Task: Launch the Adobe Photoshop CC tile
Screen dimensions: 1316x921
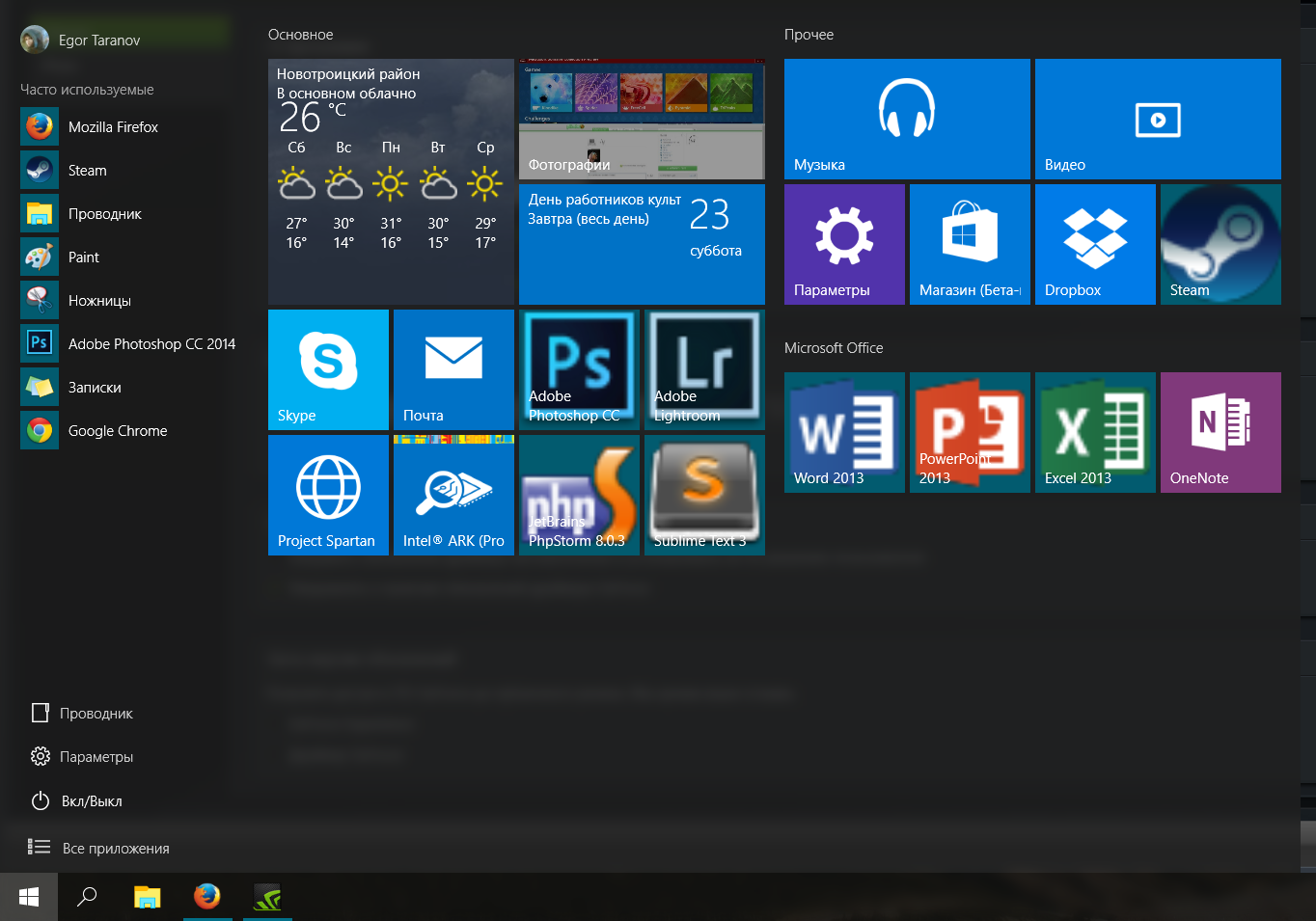Action: pyautogui.click(x=579, y=369)
